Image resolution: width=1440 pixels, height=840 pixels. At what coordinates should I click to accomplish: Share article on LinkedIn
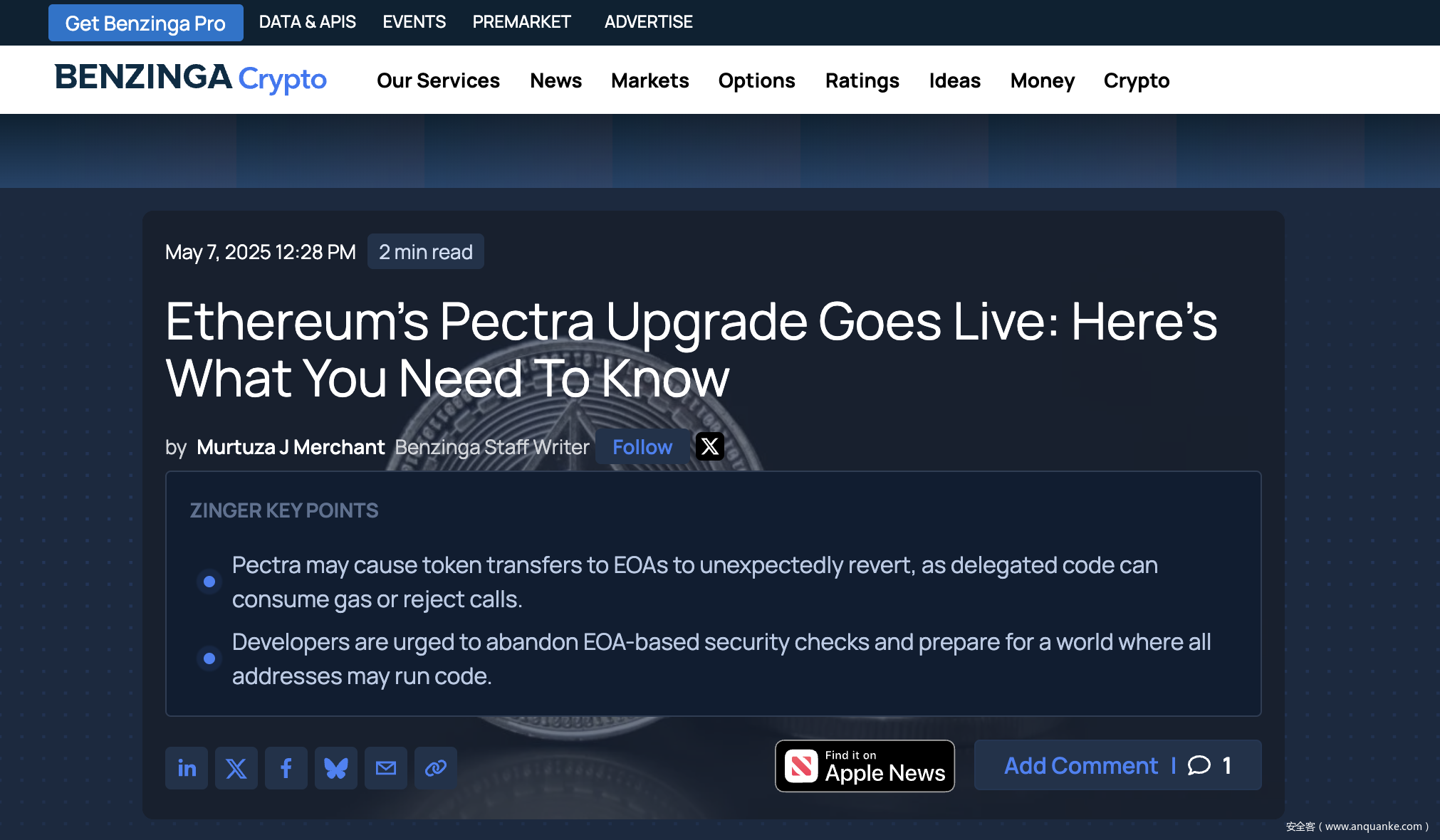pos(187,767)
